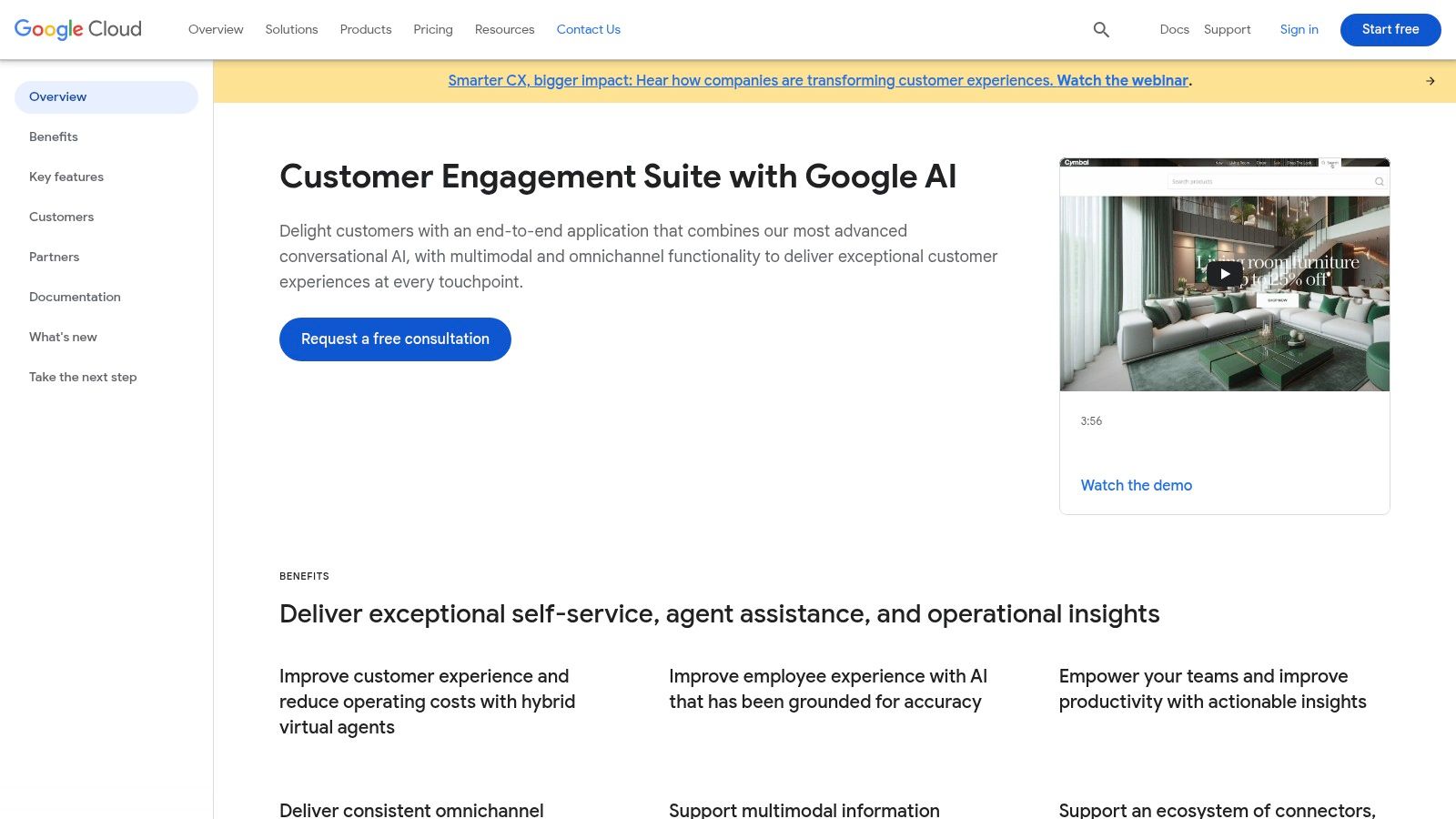Go to the Benefits sidebar section

[53, 136]
